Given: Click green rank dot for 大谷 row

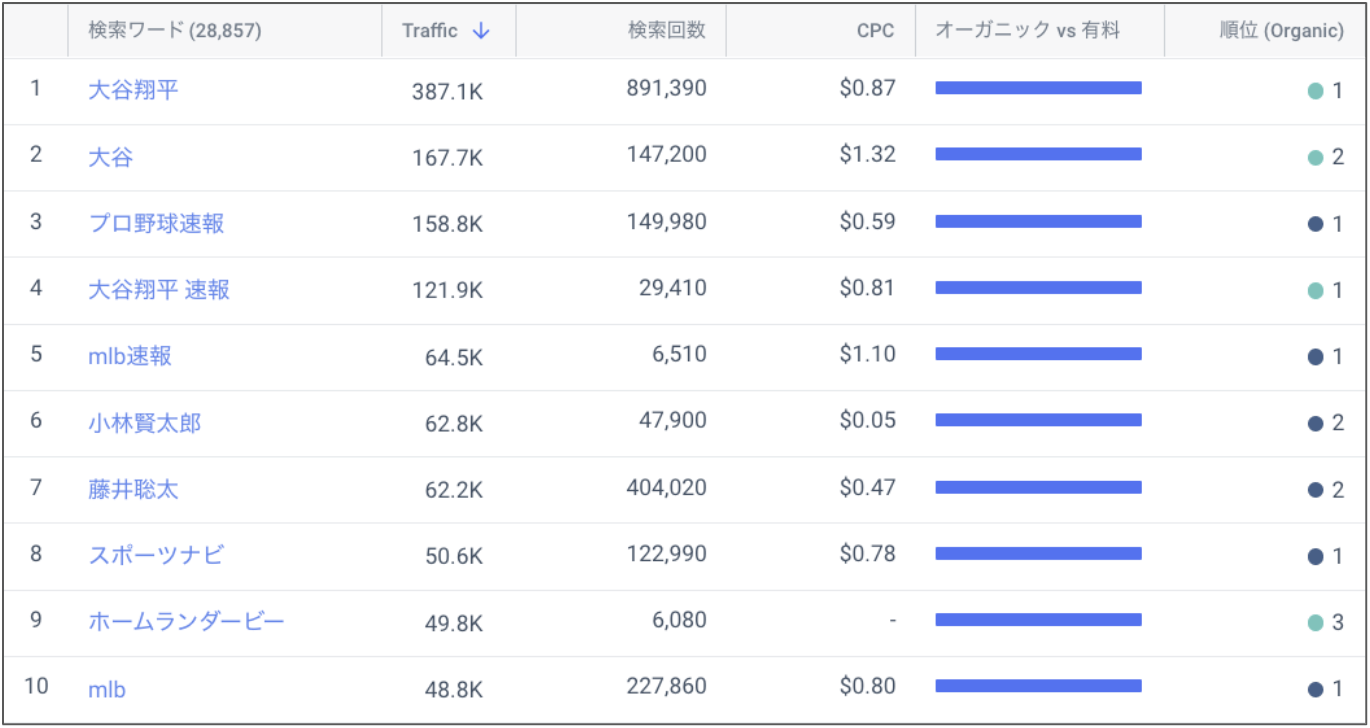Looking at the screenshot, I should 1316,158.
